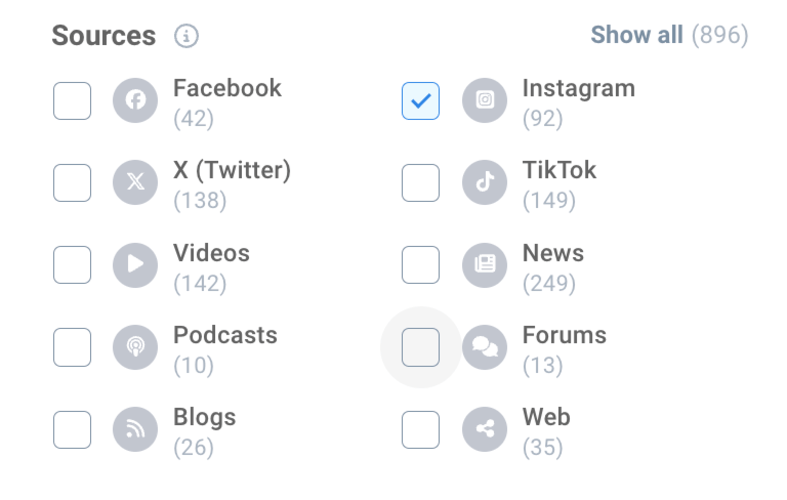Click the Videos play icon
Viewport: 787px width, 500px height.
click(135, 265)
